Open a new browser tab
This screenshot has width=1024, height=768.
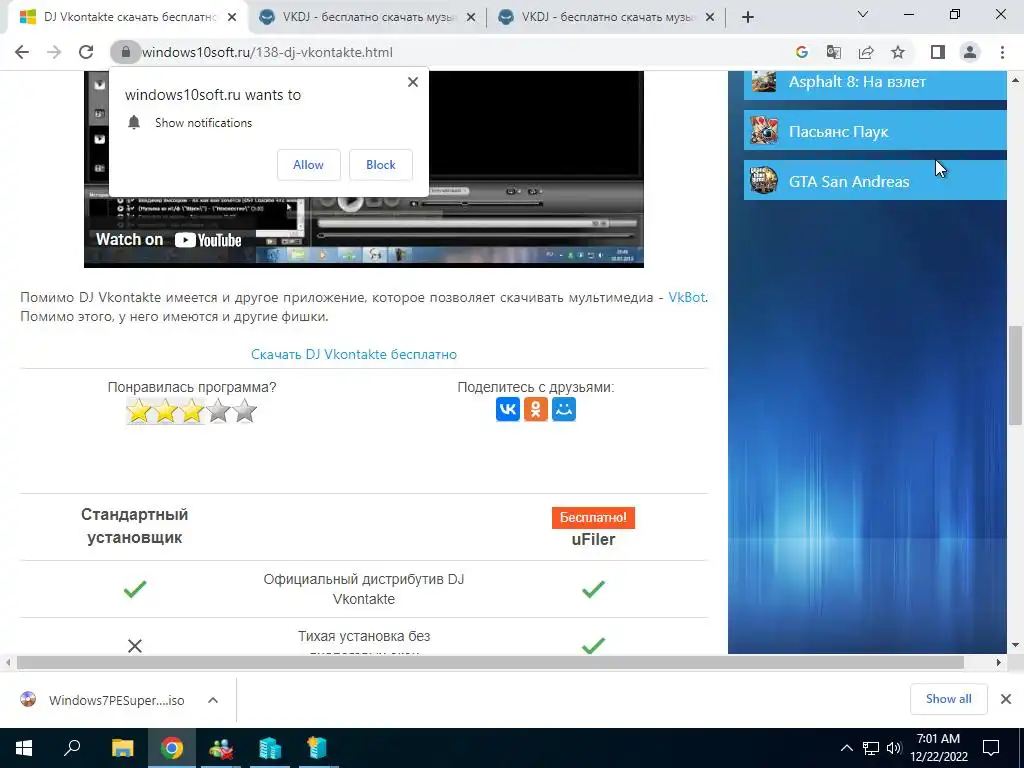[748, 18]
